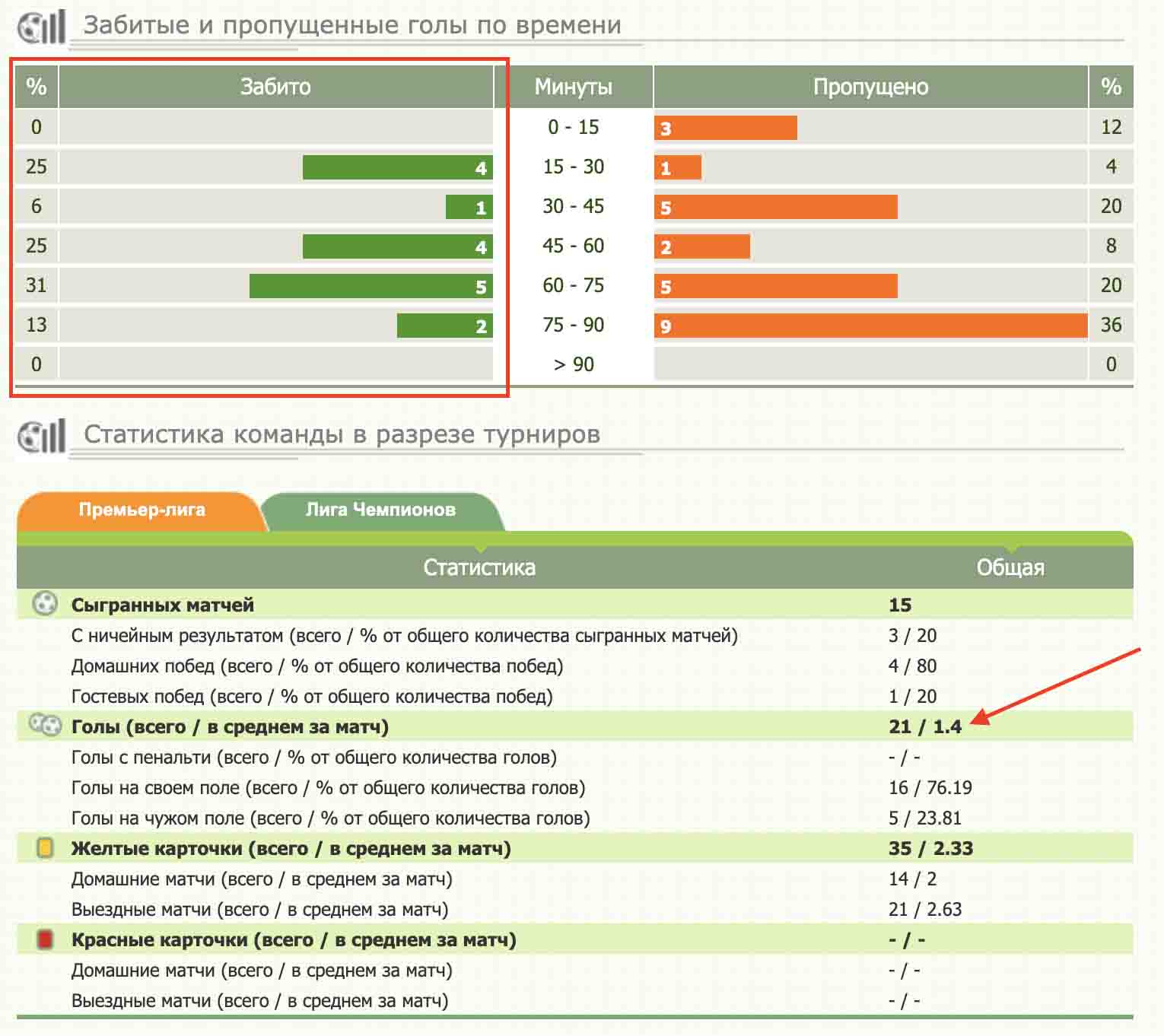The height and width of the screenshot is (1036, 1164).
Task: Click heading 'Статистика команды в разрезе турниров'
Action: point(342,434)
